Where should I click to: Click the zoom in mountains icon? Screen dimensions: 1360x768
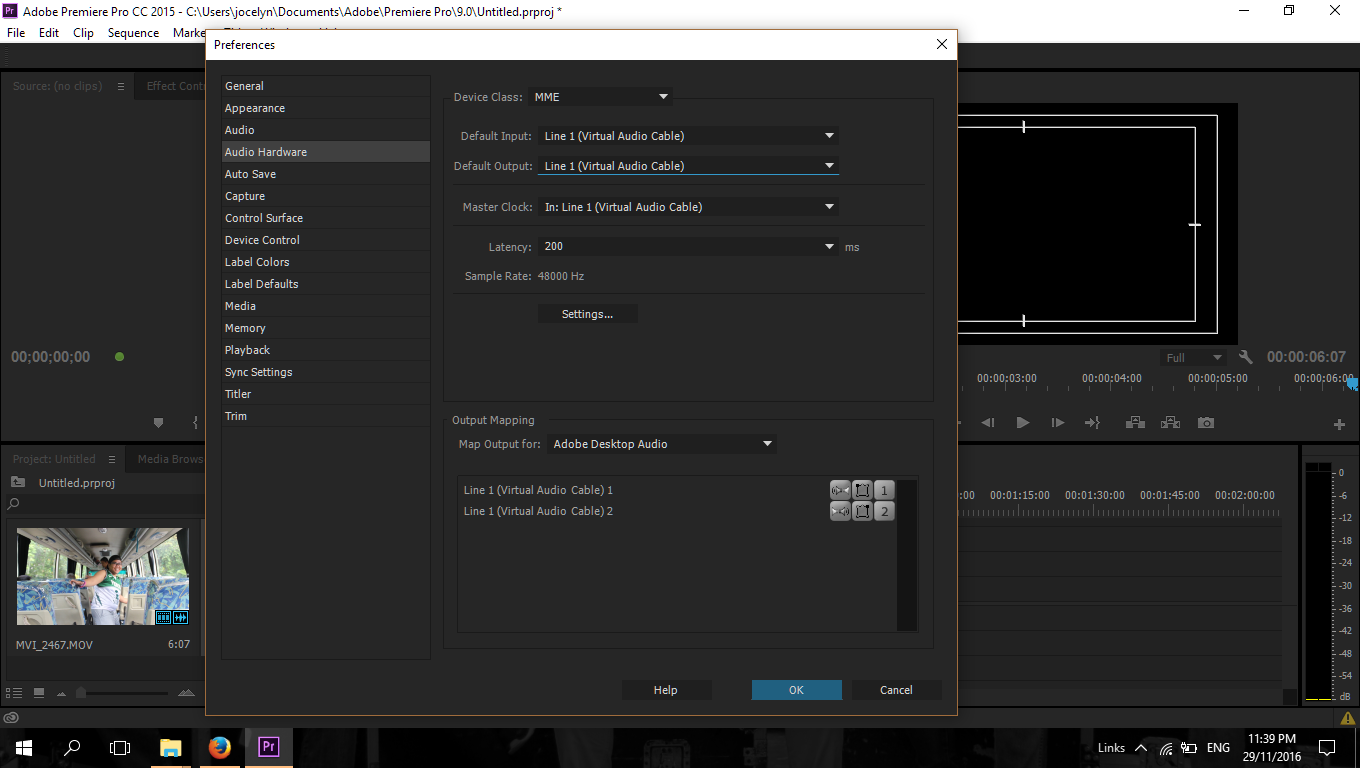(x=186, y=692)
